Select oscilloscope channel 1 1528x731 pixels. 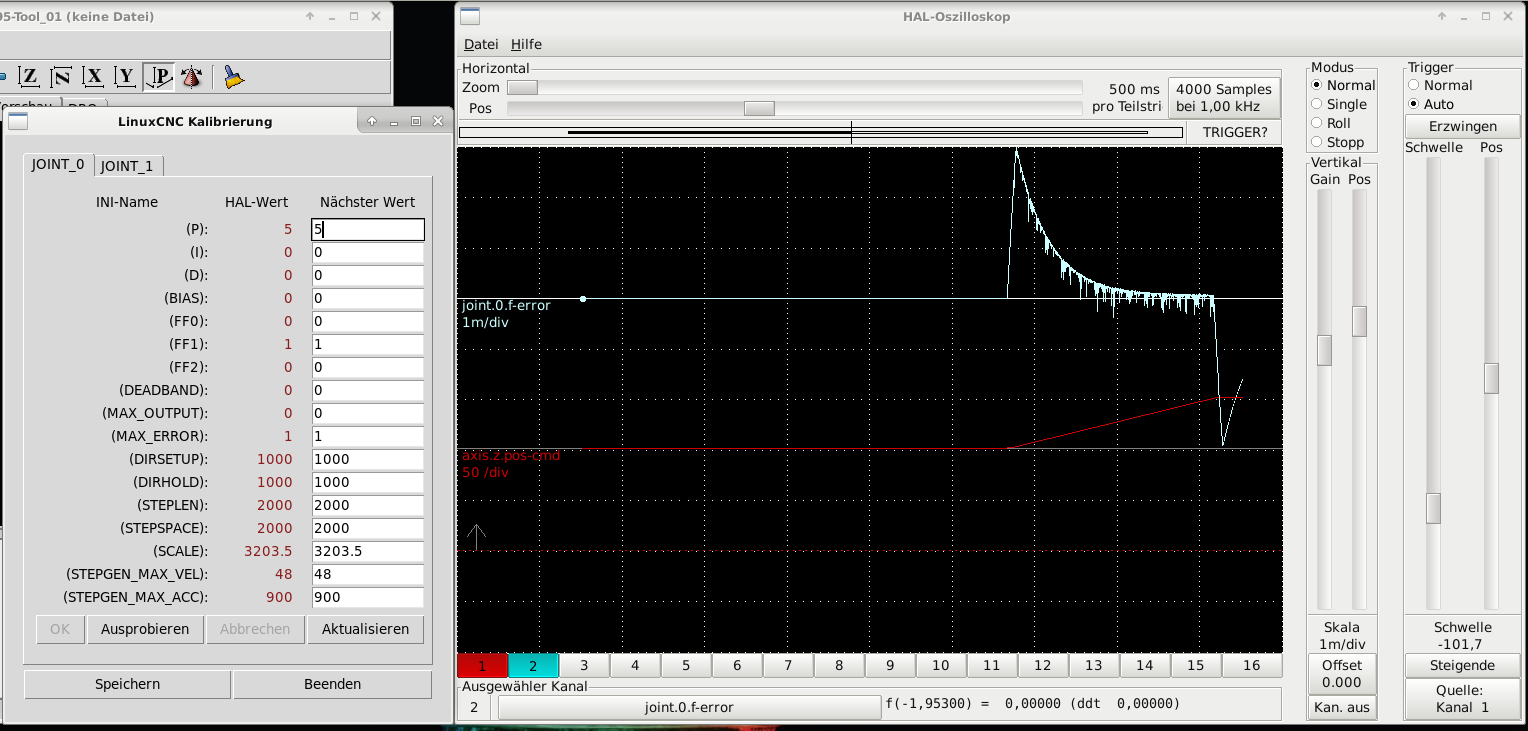(482, 665)
